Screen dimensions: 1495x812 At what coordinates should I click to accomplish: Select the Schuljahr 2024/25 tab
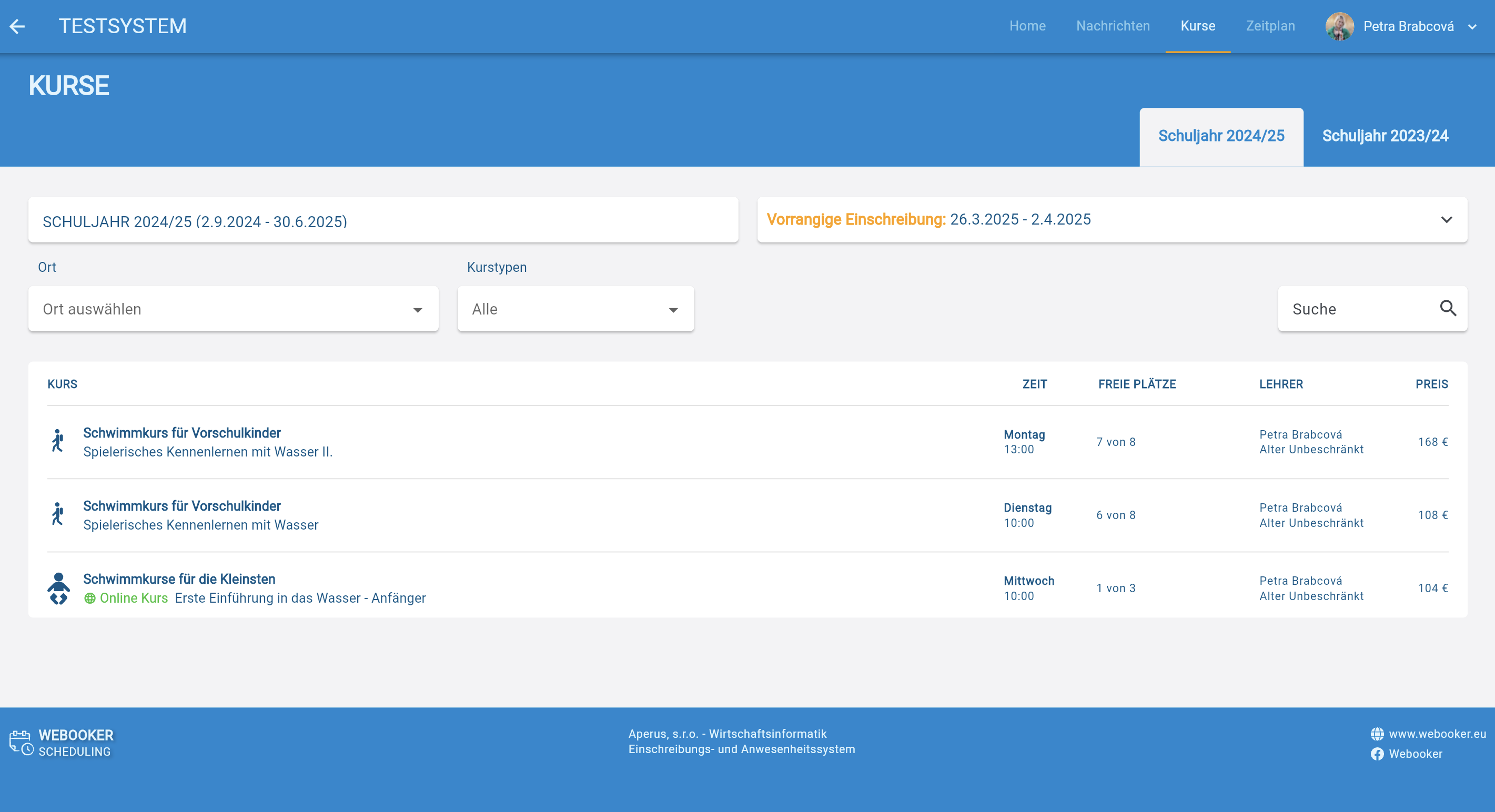(1220, 136)
